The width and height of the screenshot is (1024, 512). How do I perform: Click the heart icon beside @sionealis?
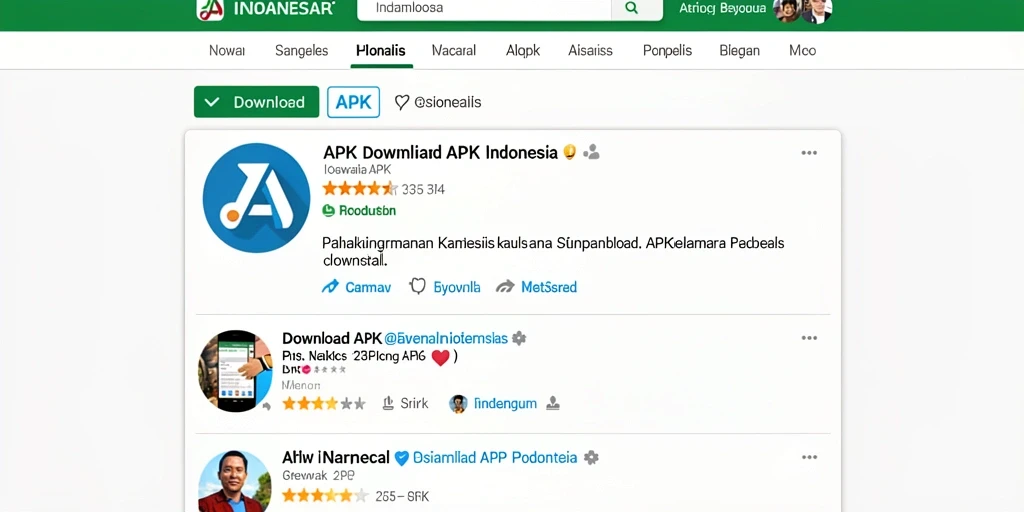coord(402,102)
